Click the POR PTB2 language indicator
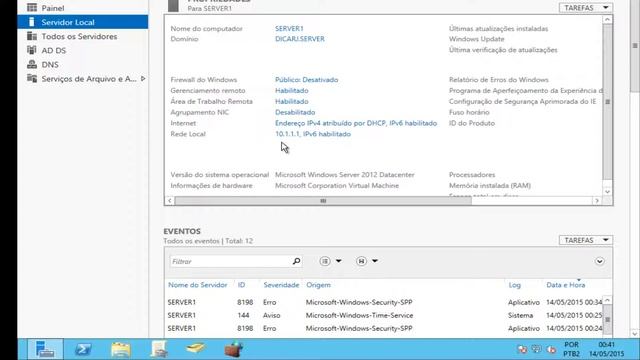 point(571,349)
